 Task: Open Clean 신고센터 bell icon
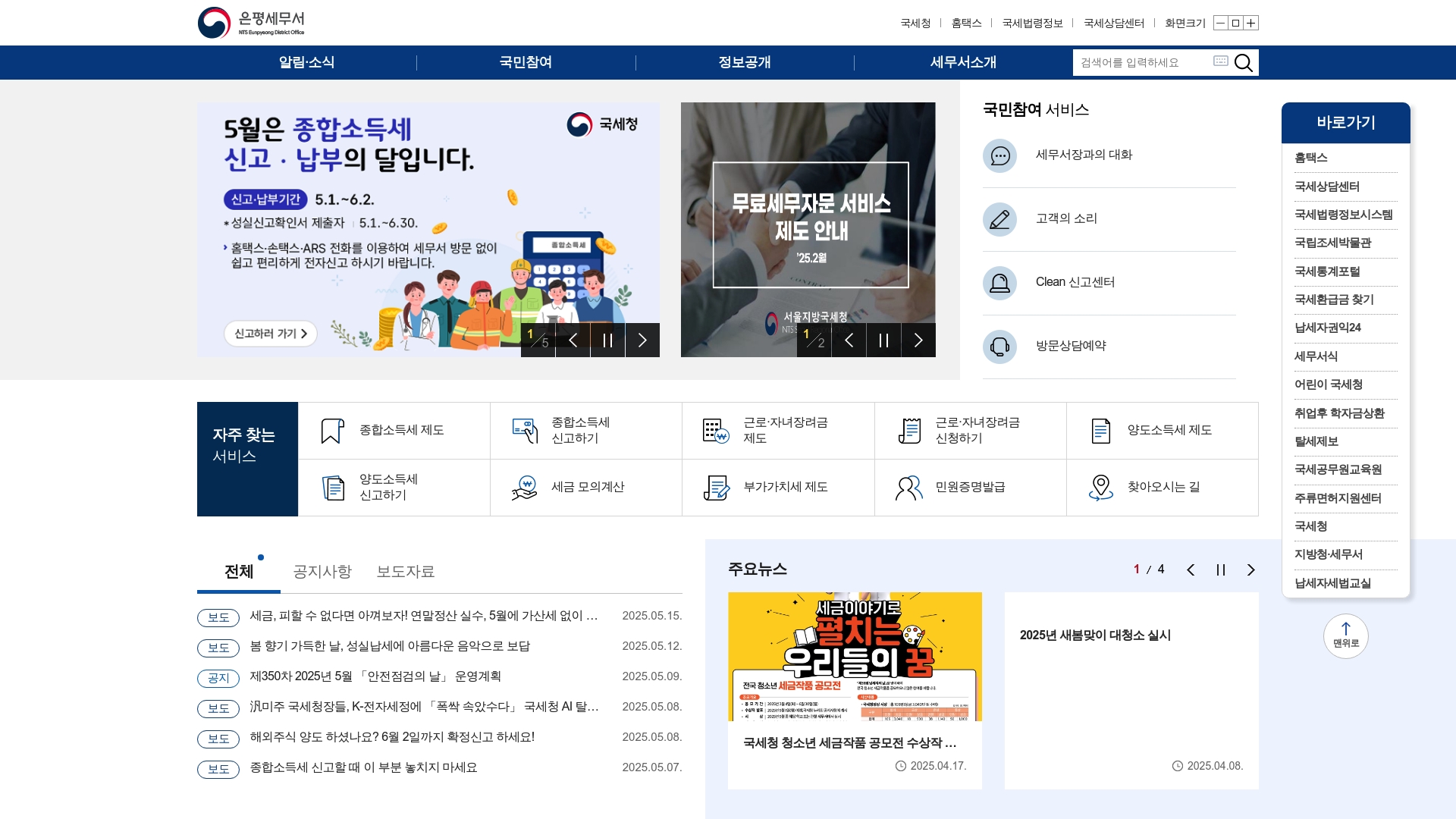999,283
